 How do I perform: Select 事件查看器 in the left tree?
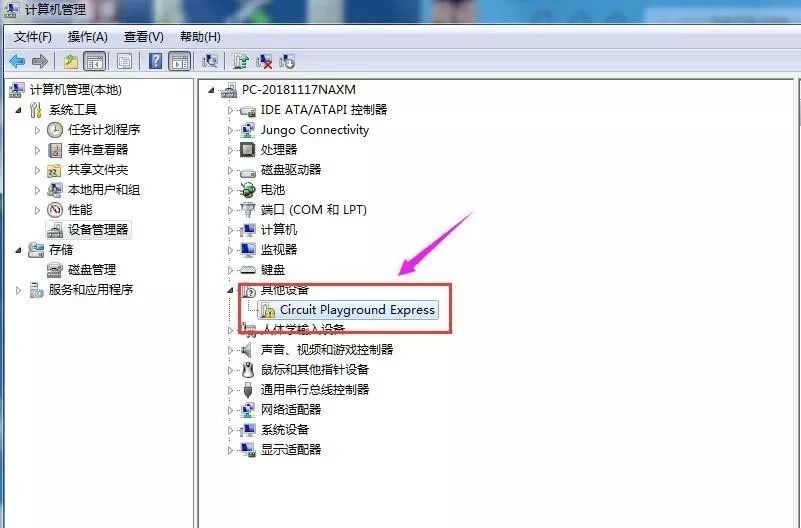98,150
